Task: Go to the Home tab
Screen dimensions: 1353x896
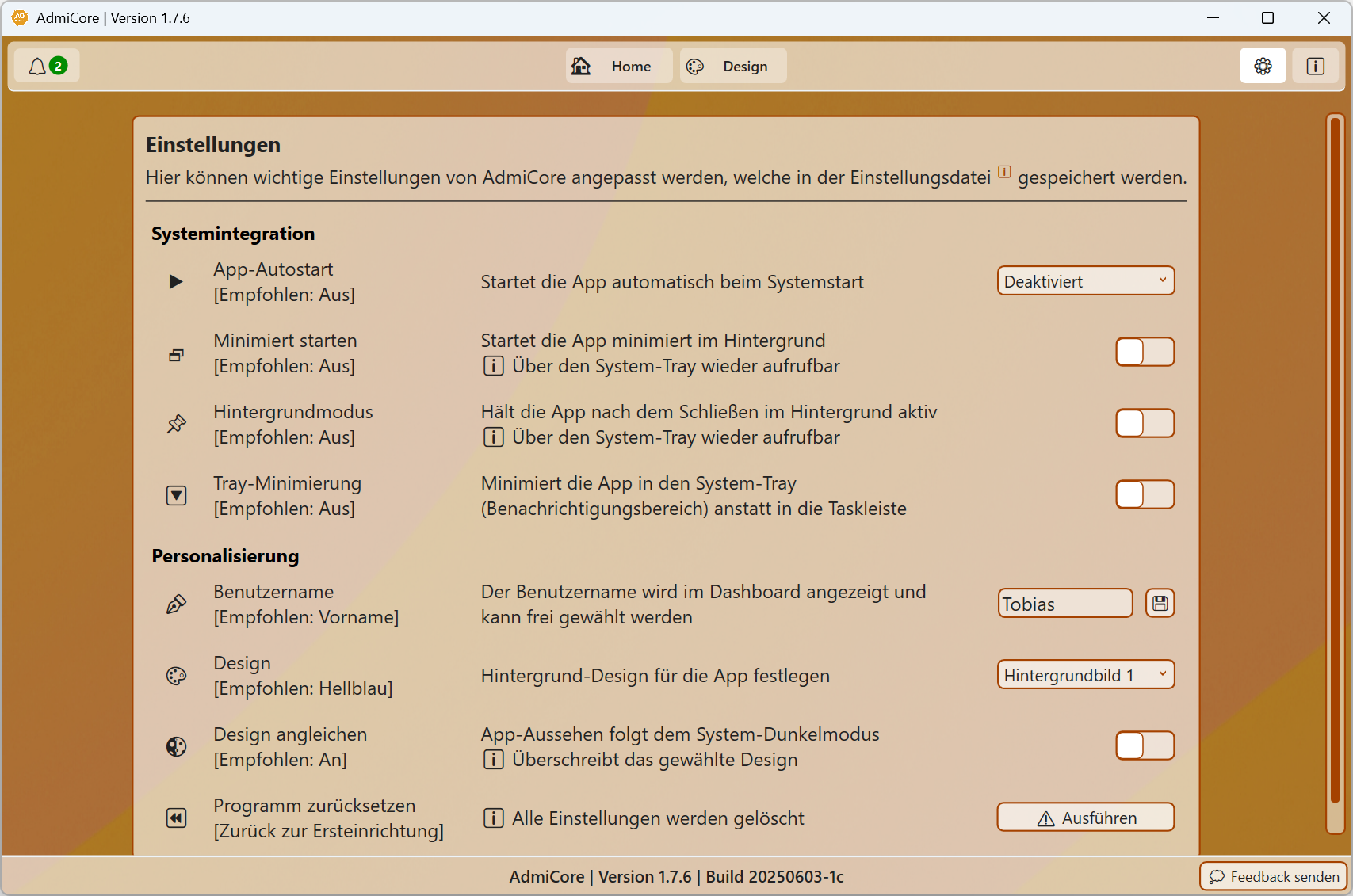Action: click(x=618, y=67)
